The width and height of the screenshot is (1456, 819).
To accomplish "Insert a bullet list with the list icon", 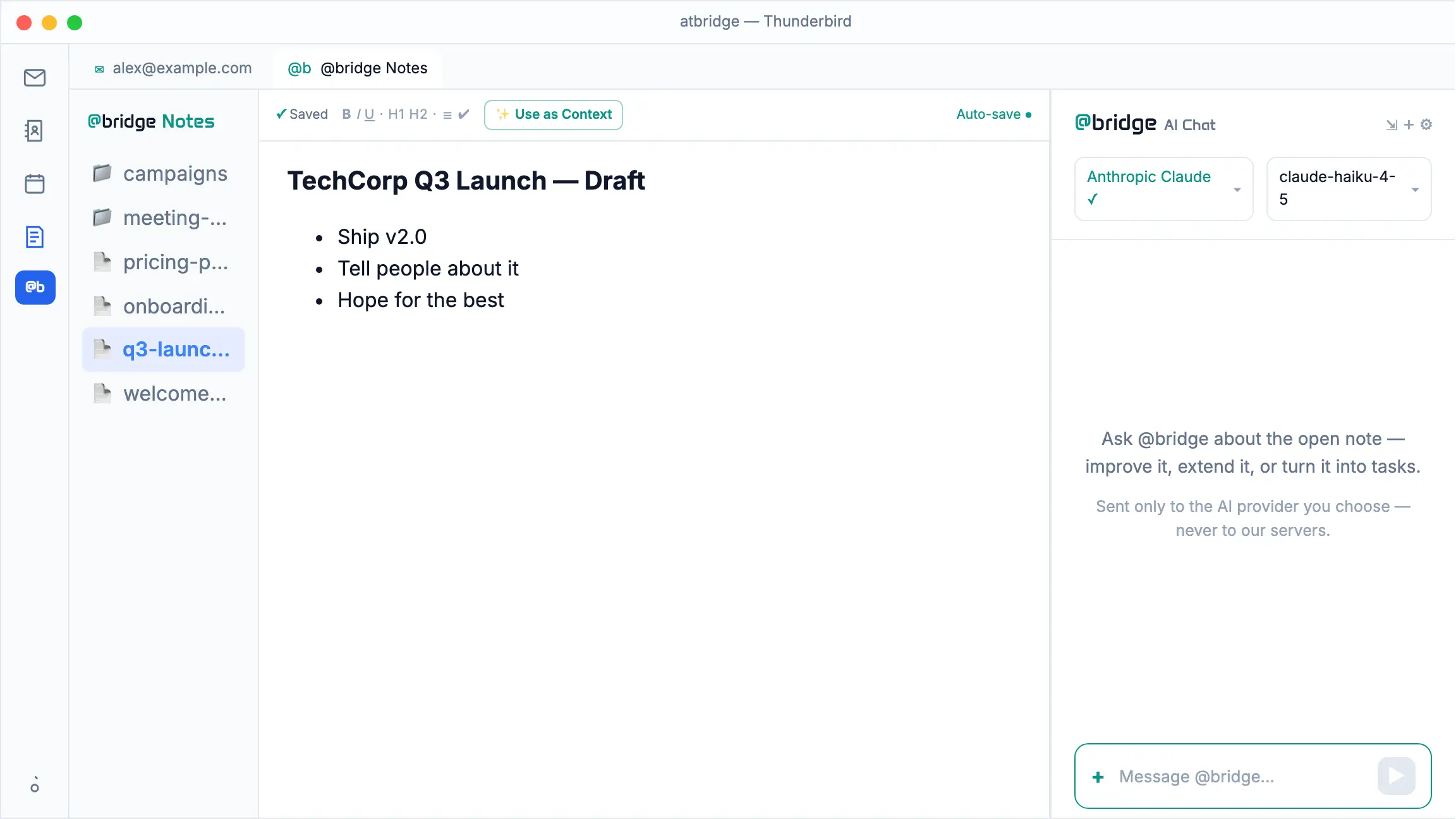I will coord(447,115).
